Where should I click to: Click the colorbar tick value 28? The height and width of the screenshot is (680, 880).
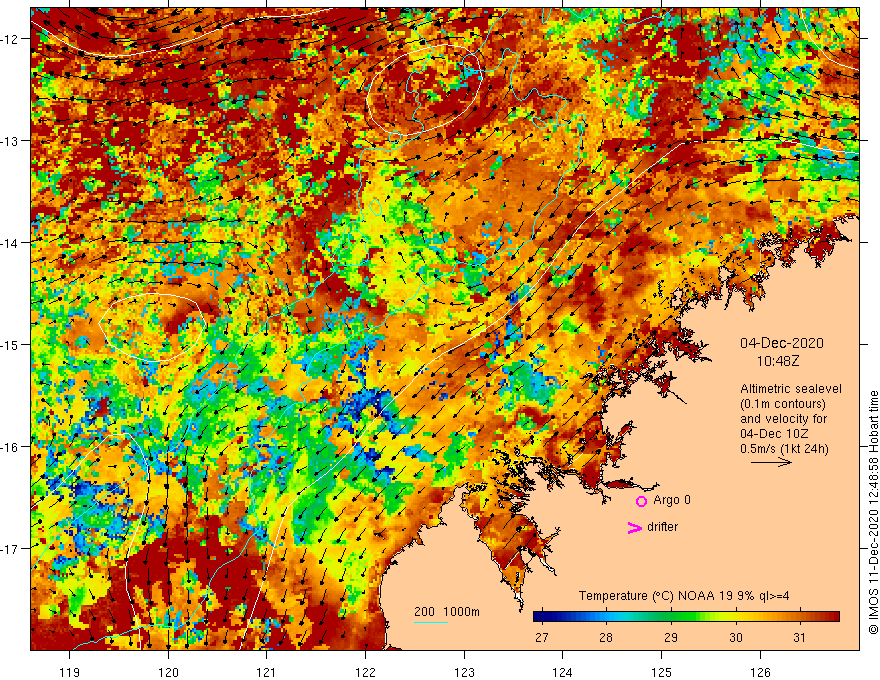point(606,637)
